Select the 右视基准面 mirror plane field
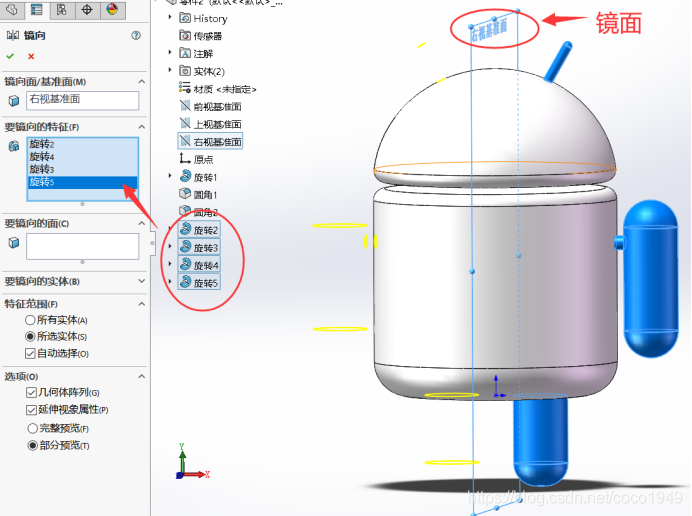Image resolution: width=692 pixels, height=516 pixels. pyautogui.click(x=83, y=100)
